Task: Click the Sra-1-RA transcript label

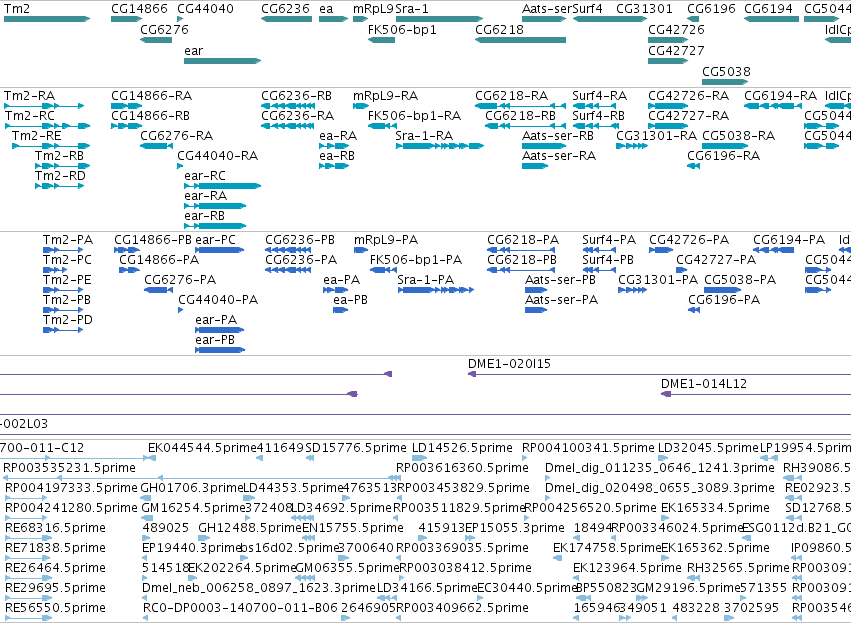Action: coord(424,136)
